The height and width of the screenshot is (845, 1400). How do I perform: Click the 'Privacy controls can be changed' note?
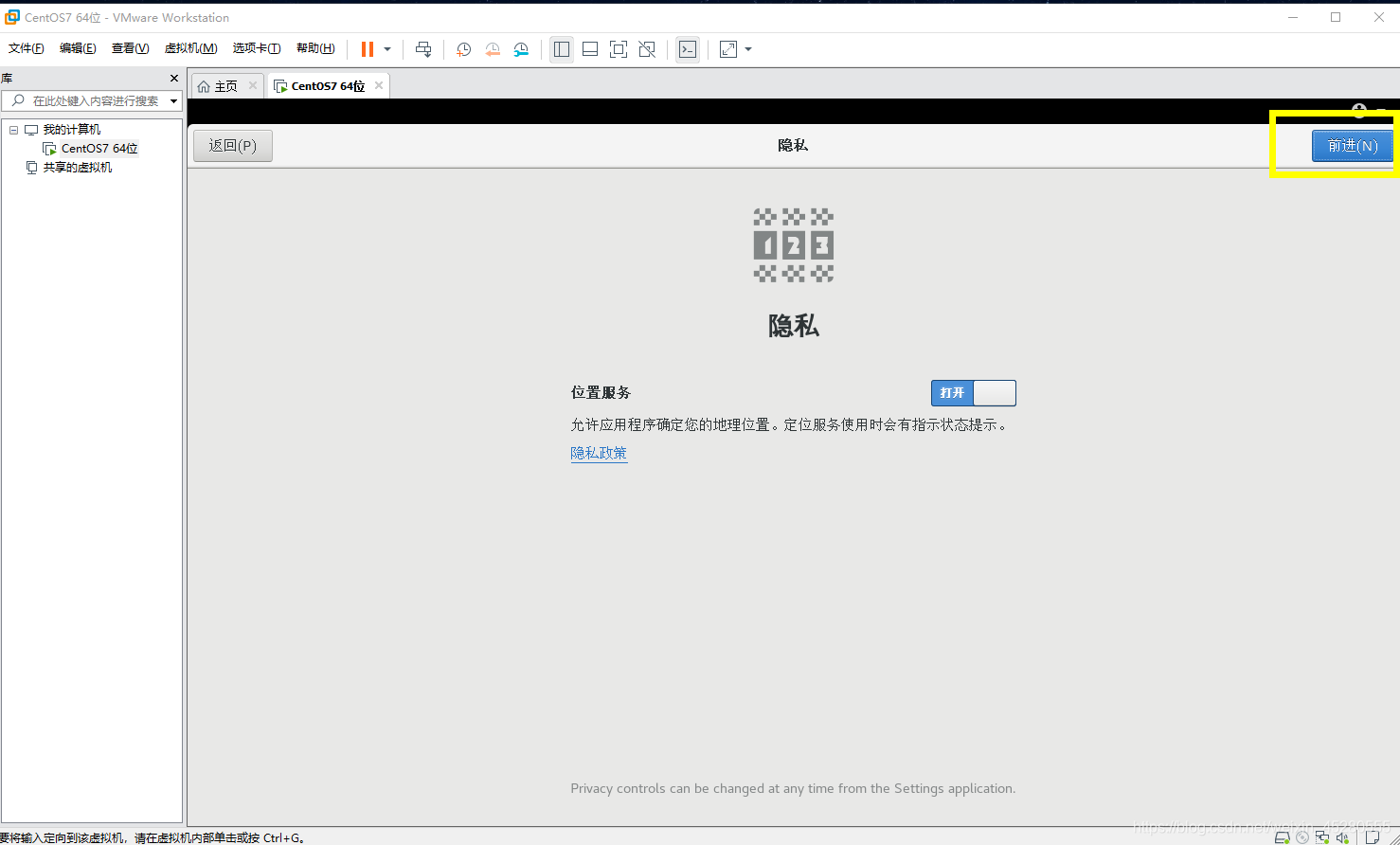(x=793, y=788)
